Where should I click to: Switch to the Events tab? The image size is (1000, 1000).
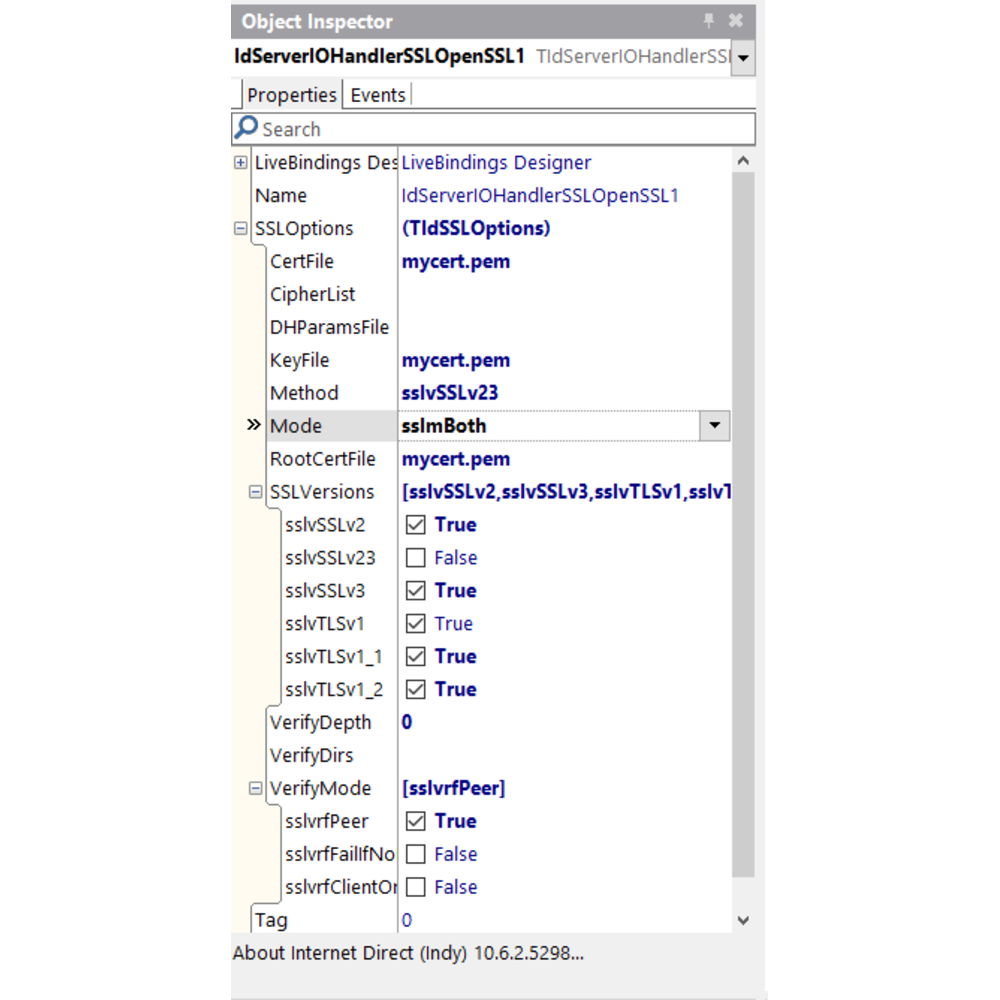(x=378, y=95)
